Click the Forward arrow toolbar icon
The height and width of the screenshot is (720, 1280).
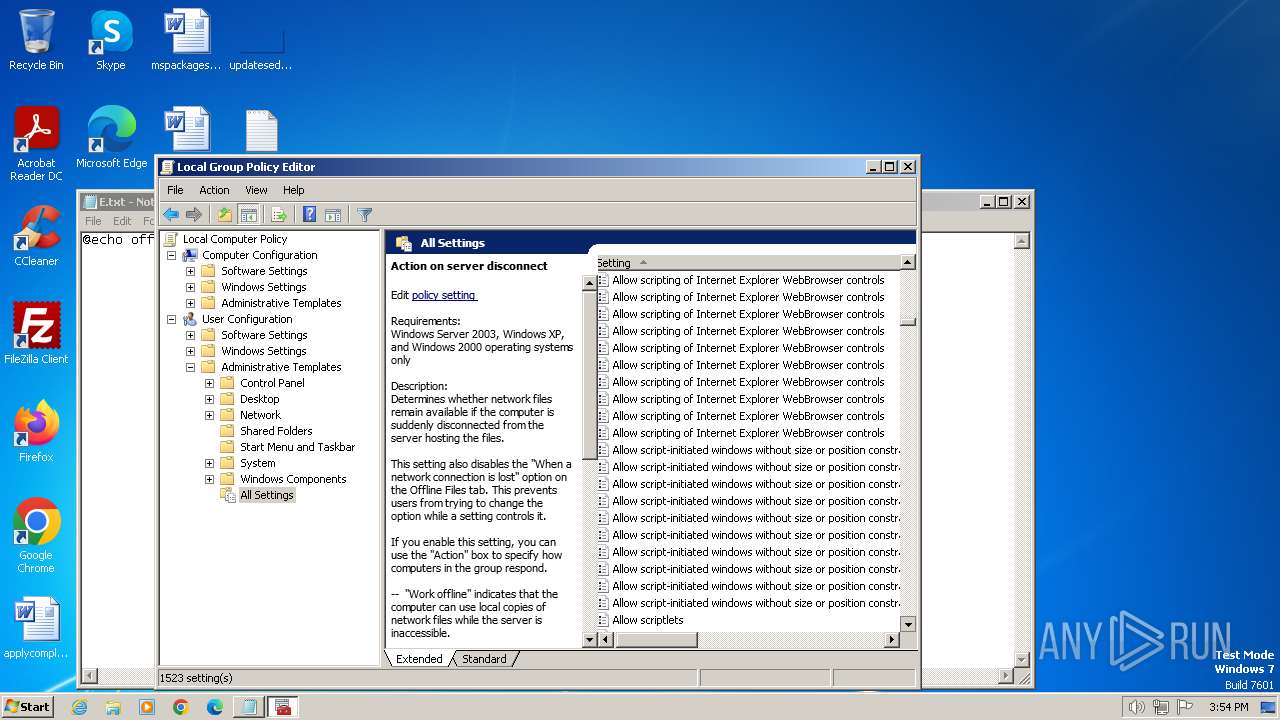194,214
